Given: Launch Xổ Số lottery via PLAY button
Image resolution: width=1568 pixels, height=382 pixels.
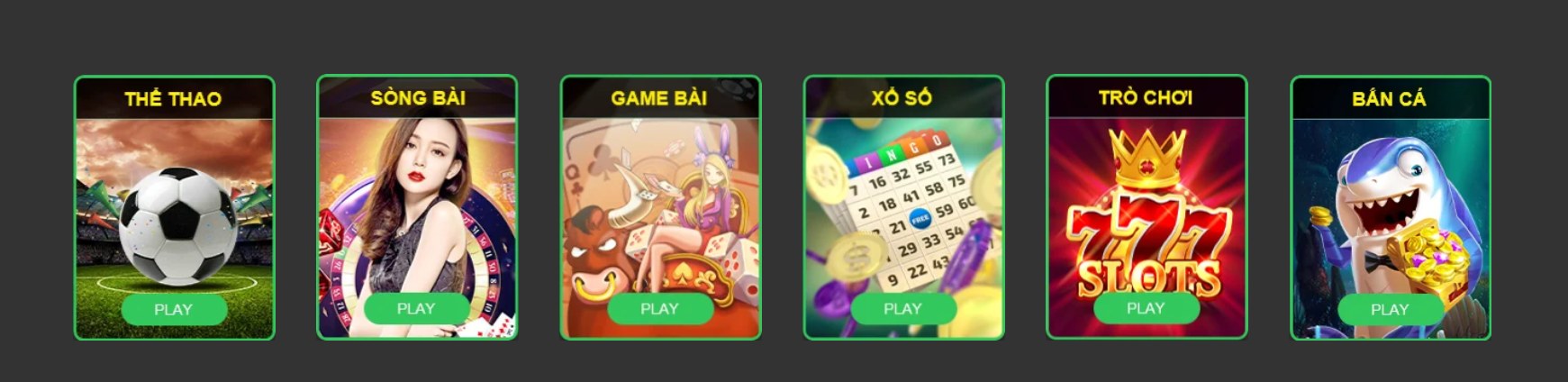Looking at the screenshot, I should click(902, 309).
